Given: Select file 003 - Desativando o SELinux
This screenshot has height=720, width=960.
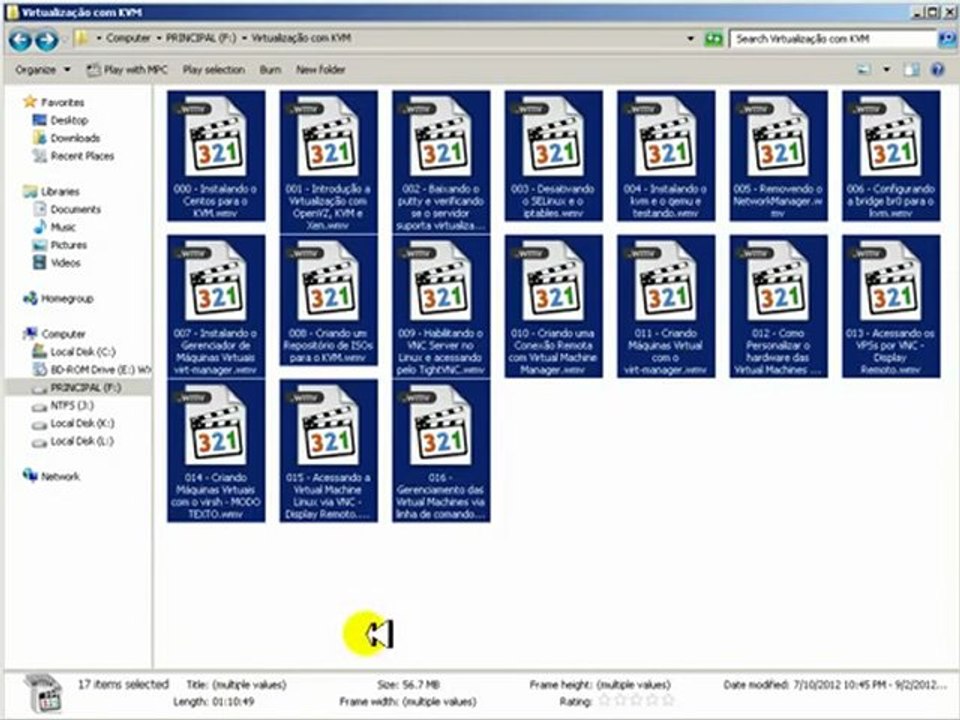Looking at the screenshot, I should point(553,156).
